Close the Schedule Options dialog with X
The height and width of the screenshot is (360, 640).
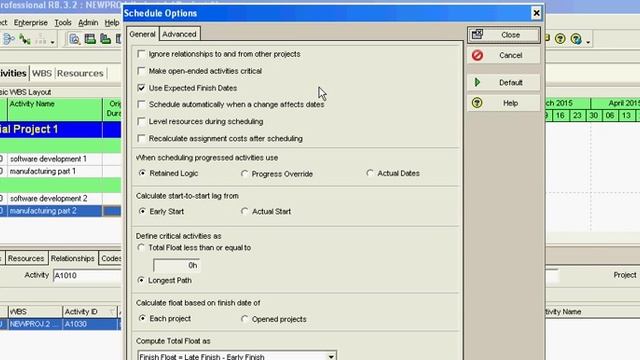(x=536, y=13)
